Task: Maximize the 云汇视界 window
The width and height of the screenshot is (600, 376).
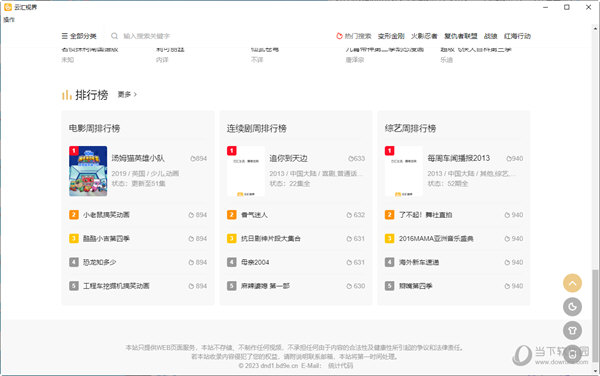Action: 567,7
